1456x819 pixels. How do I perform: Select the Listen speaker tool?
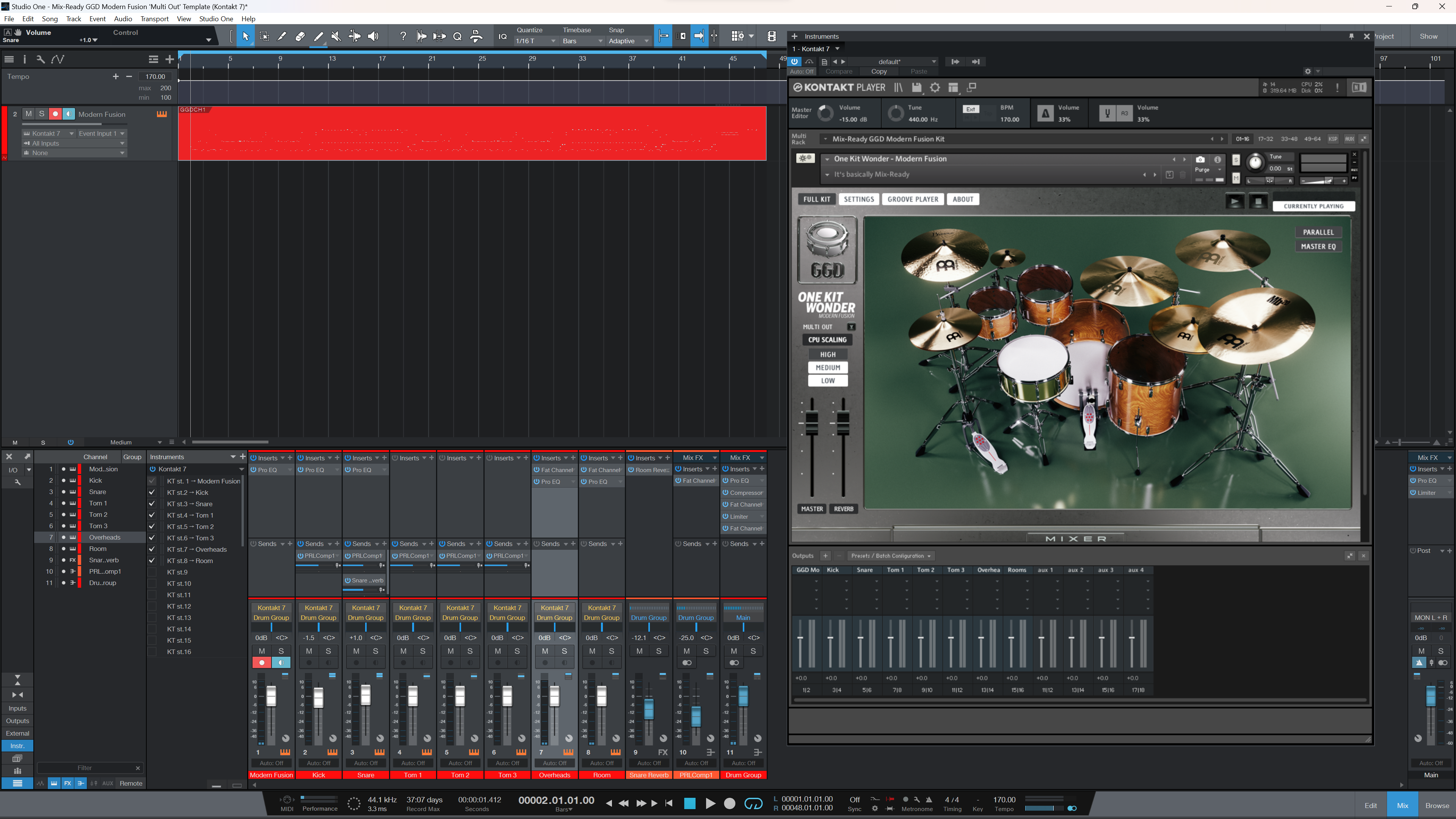[x=373, y=36]
